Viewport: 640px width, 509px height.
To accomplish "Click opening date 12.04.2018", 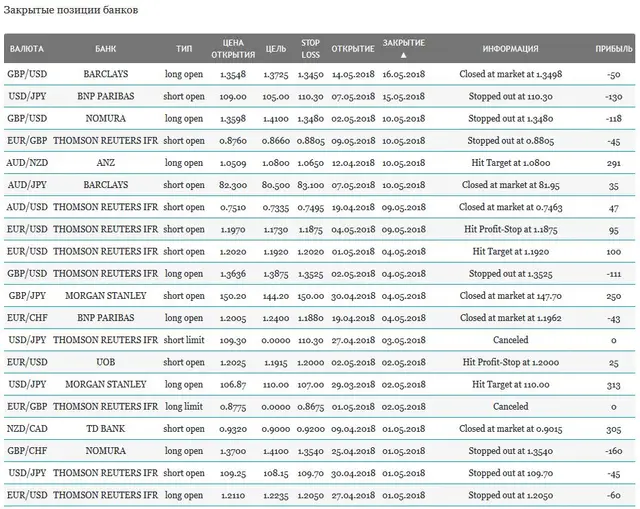I will [x=353, y=163].
